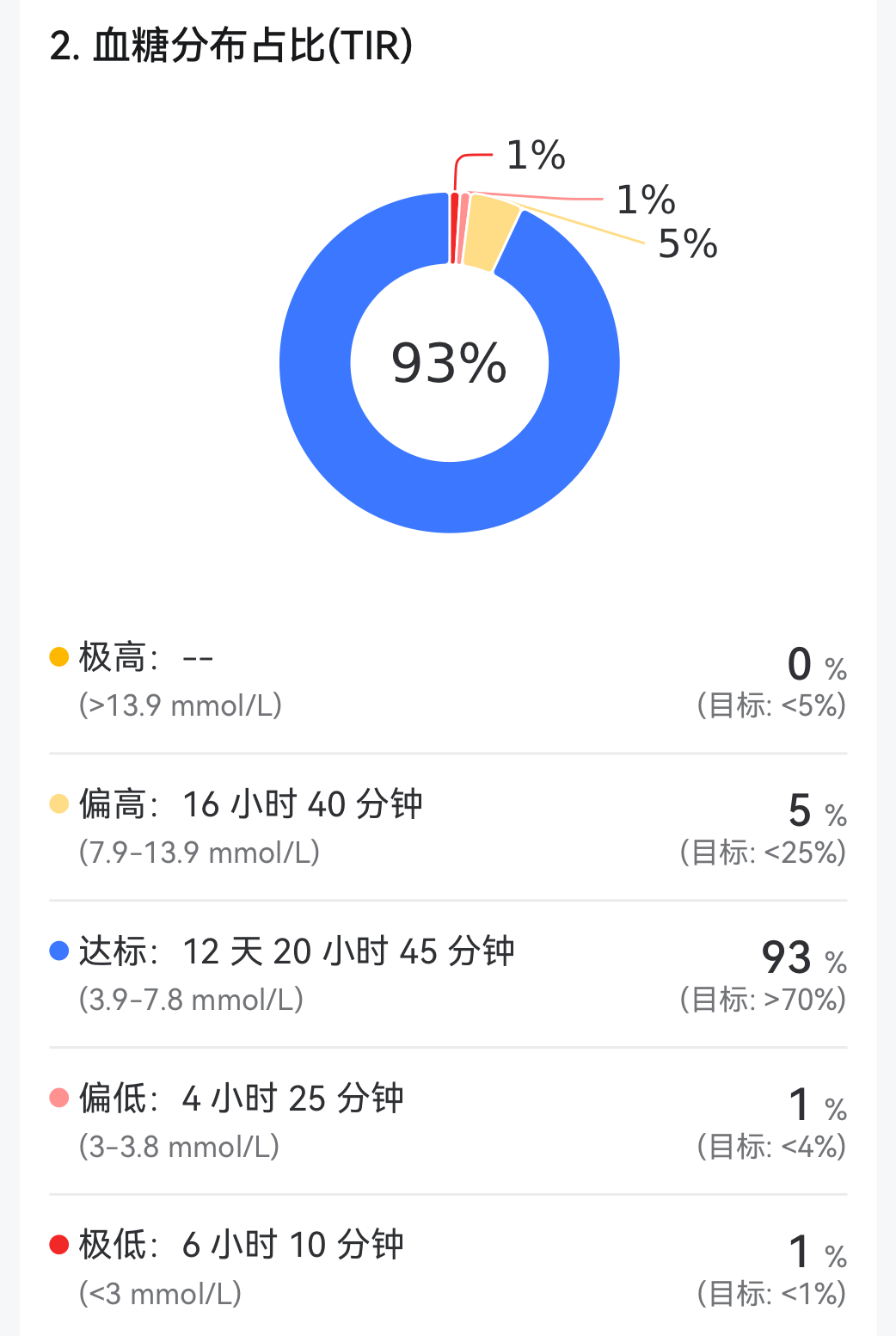896x1336 pixels.
Task: Tap the pale yellow dot beside 偏高
Action: pyautogui.click(x=59, y=804)
